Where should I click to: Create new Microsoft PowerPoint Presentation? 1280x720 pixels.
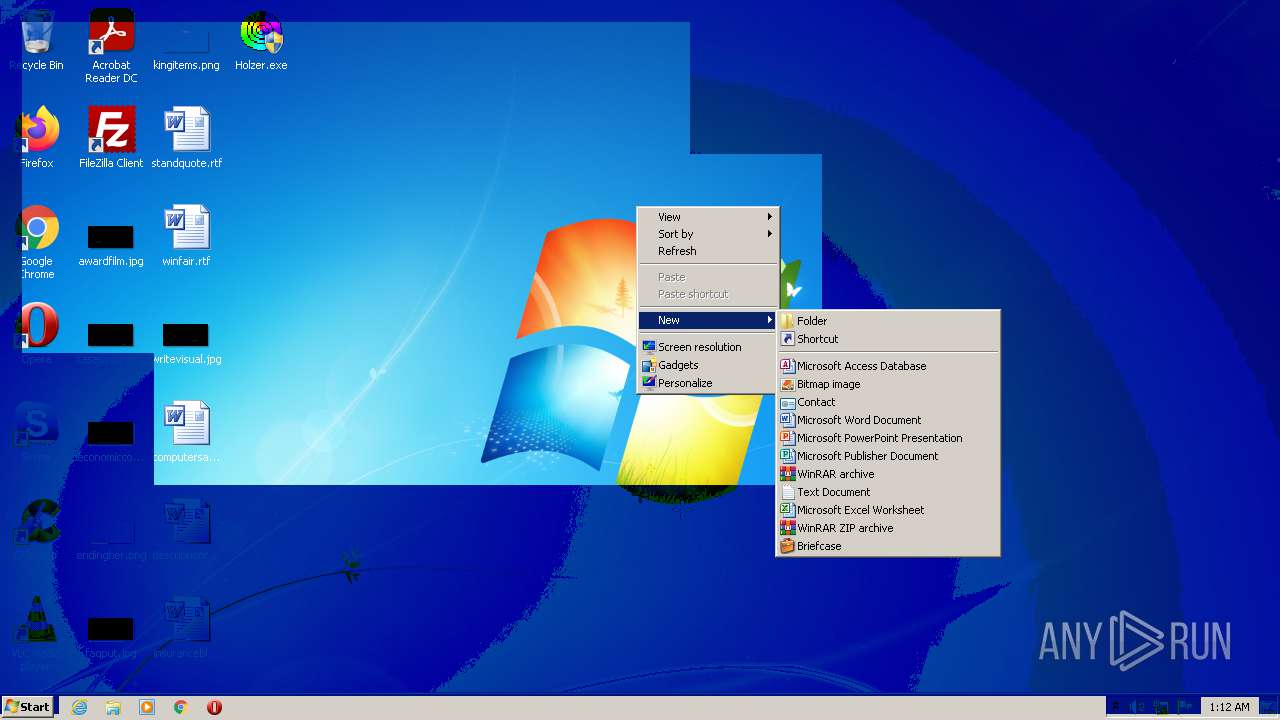(x=888, y=438)
